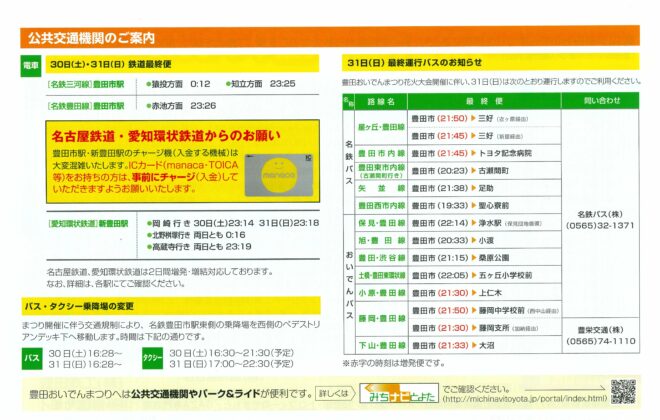Click the 旭・豊田線 route name
This screenshot has height=420, width=660.
[381, 240]
